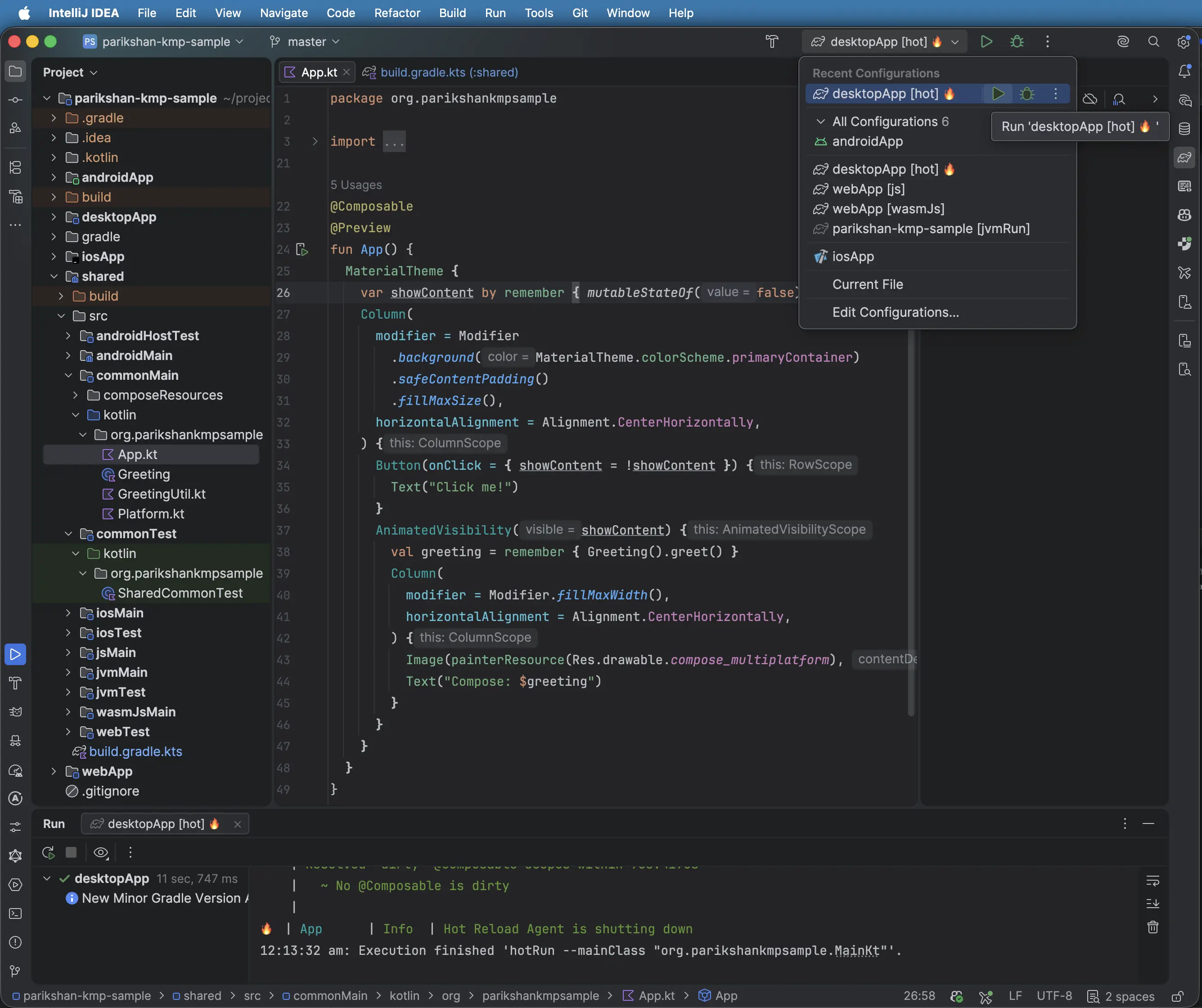Click Rerun icon in Run panel toolbar
This screenshot has height=1008, width=1202.
click(x=49, y=852)
